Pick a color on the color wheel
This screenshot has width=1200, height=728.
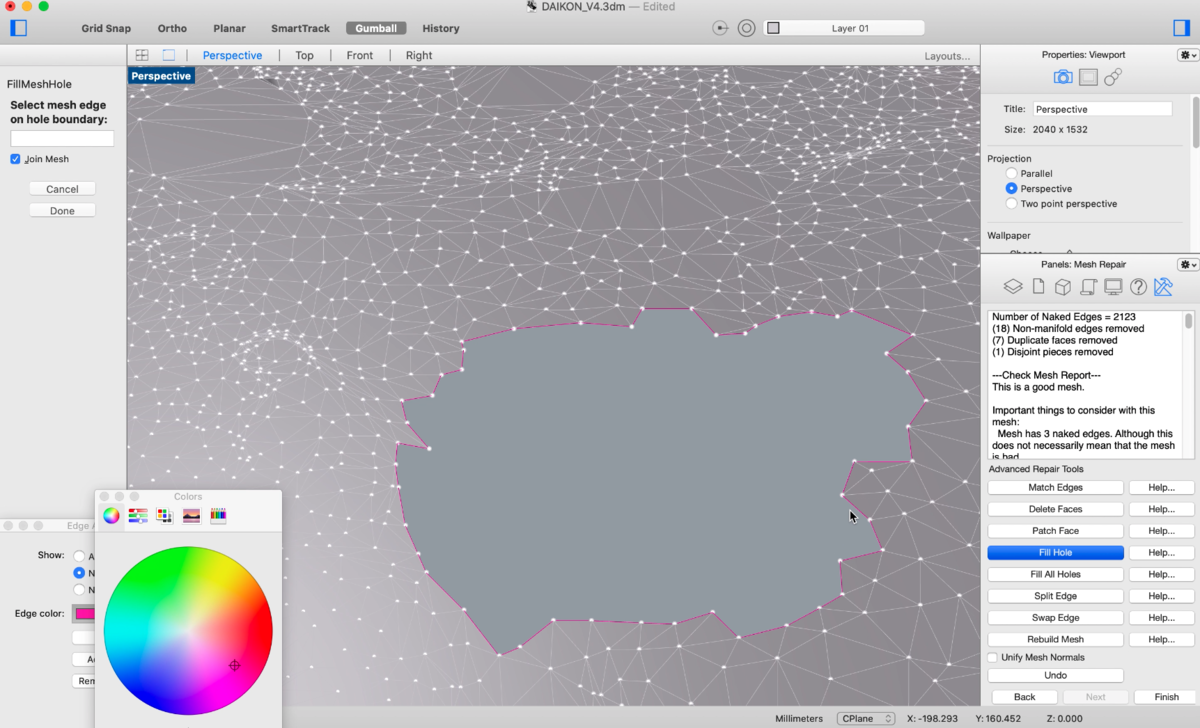[x=188, y=630]
